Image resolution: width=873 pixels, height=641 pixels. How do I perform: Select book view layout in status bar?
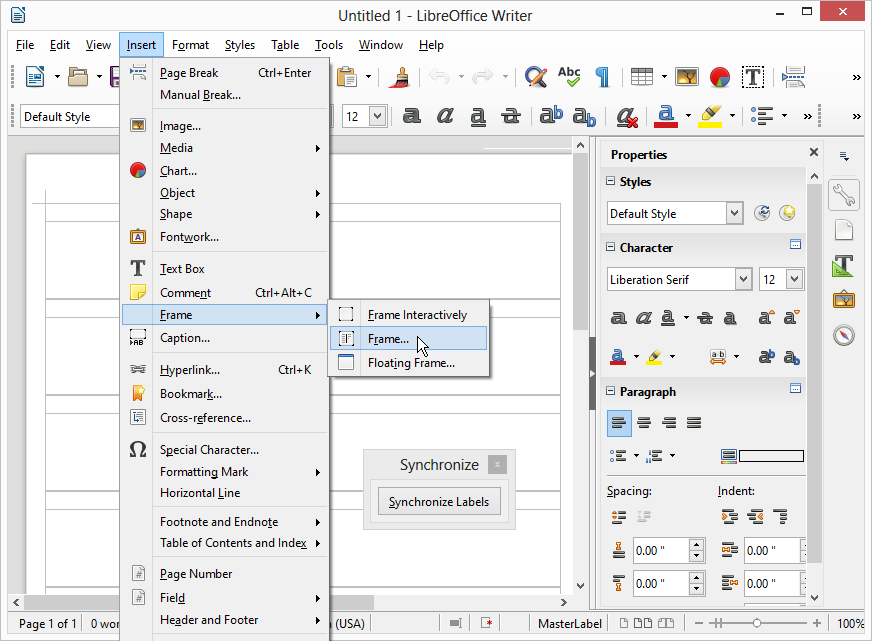[x=666, y=623]
